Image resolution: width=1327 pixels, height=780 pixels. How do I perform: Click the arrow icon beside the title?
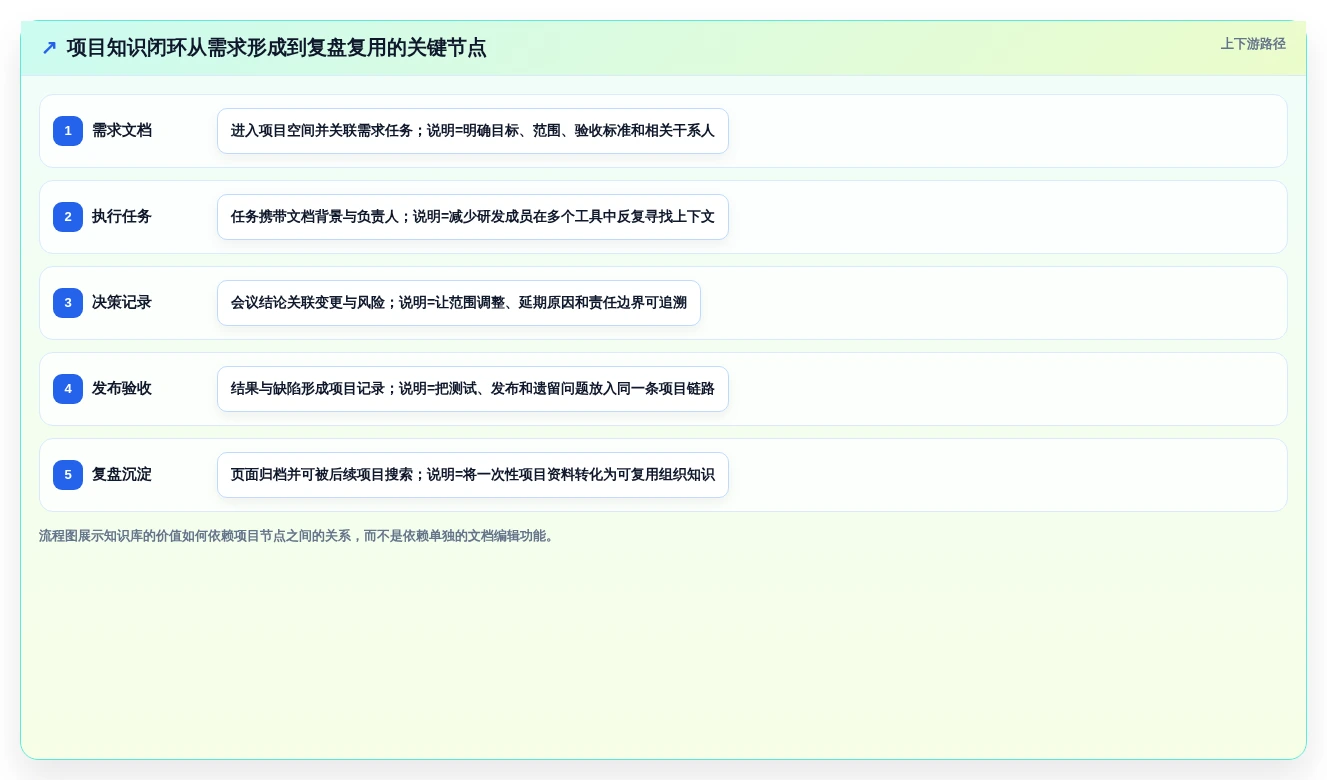(x=49, y=48)
